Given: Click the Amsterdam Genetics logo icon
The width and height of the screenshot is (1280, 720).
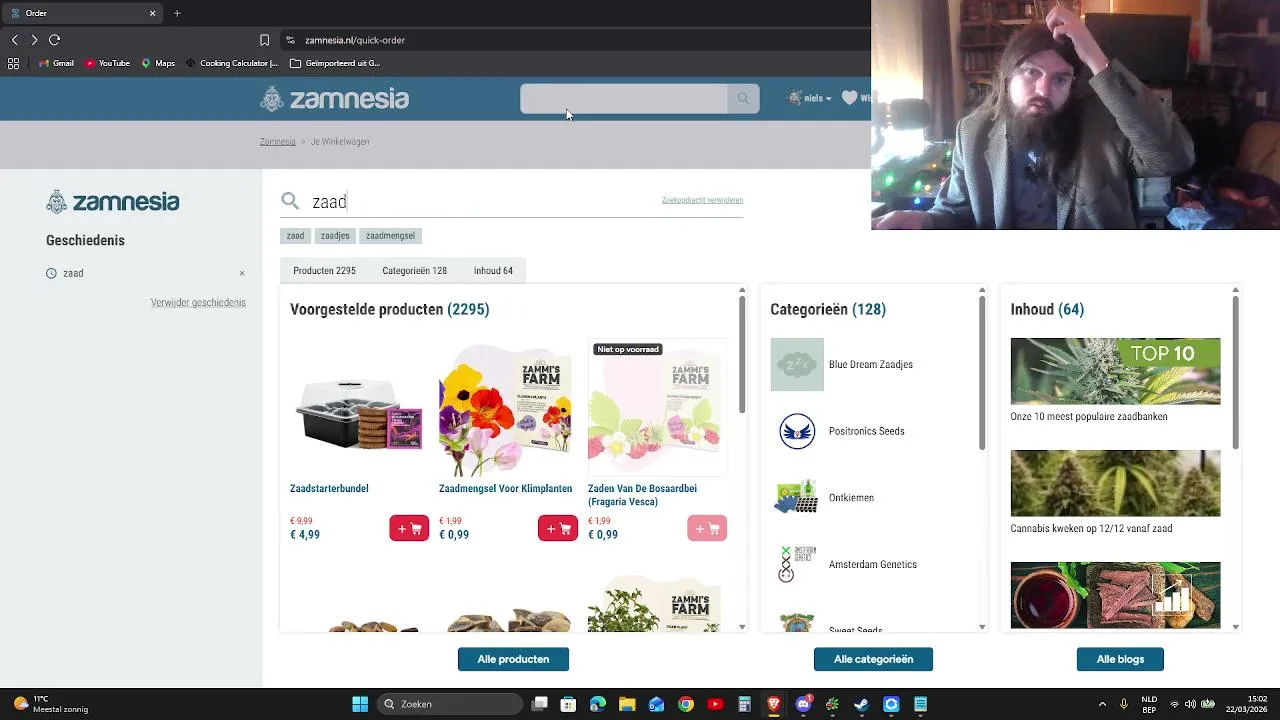Looking at the screenshot, I should click(x=797, y=563).
